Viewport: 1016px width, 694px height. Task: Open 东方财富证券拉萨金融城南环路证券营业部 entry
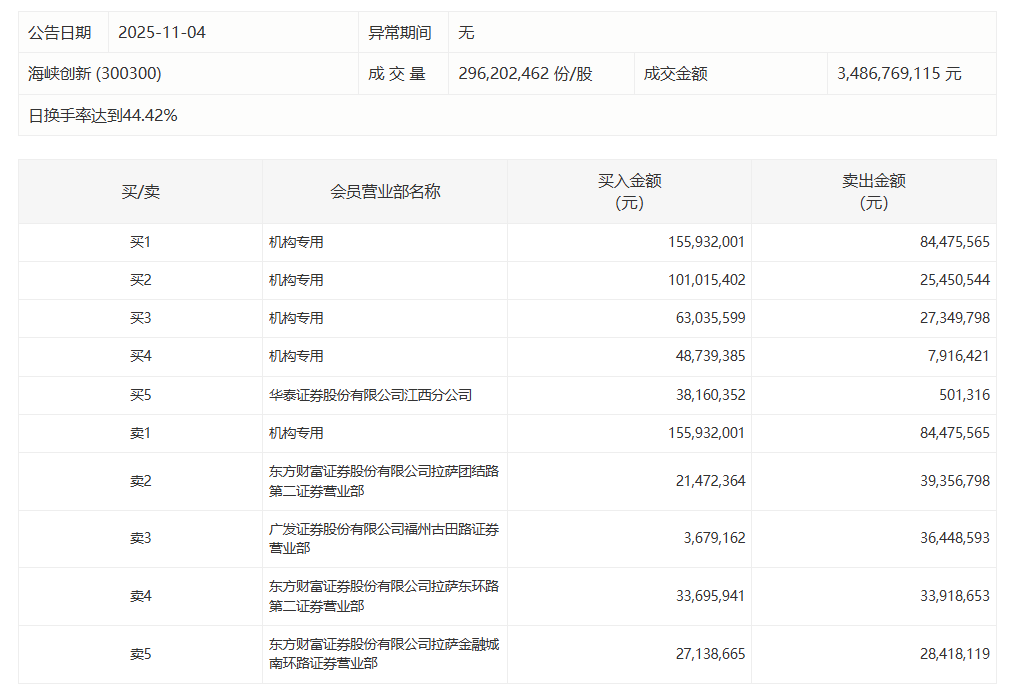pos(383,654)
